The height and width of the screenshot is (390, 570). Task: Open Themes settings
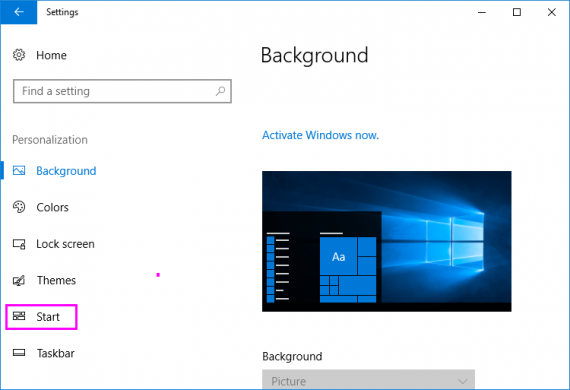pos(56,280)
